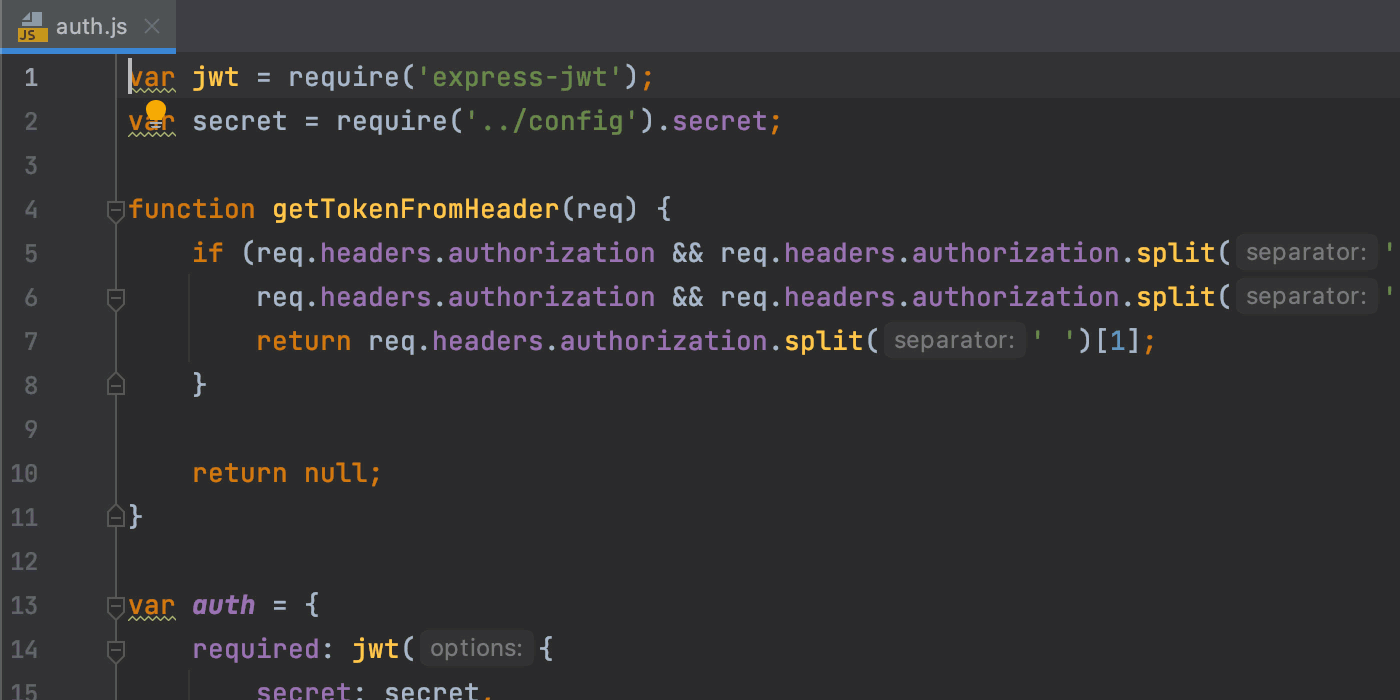Click line number 10 in the gutter

[24, 473]
